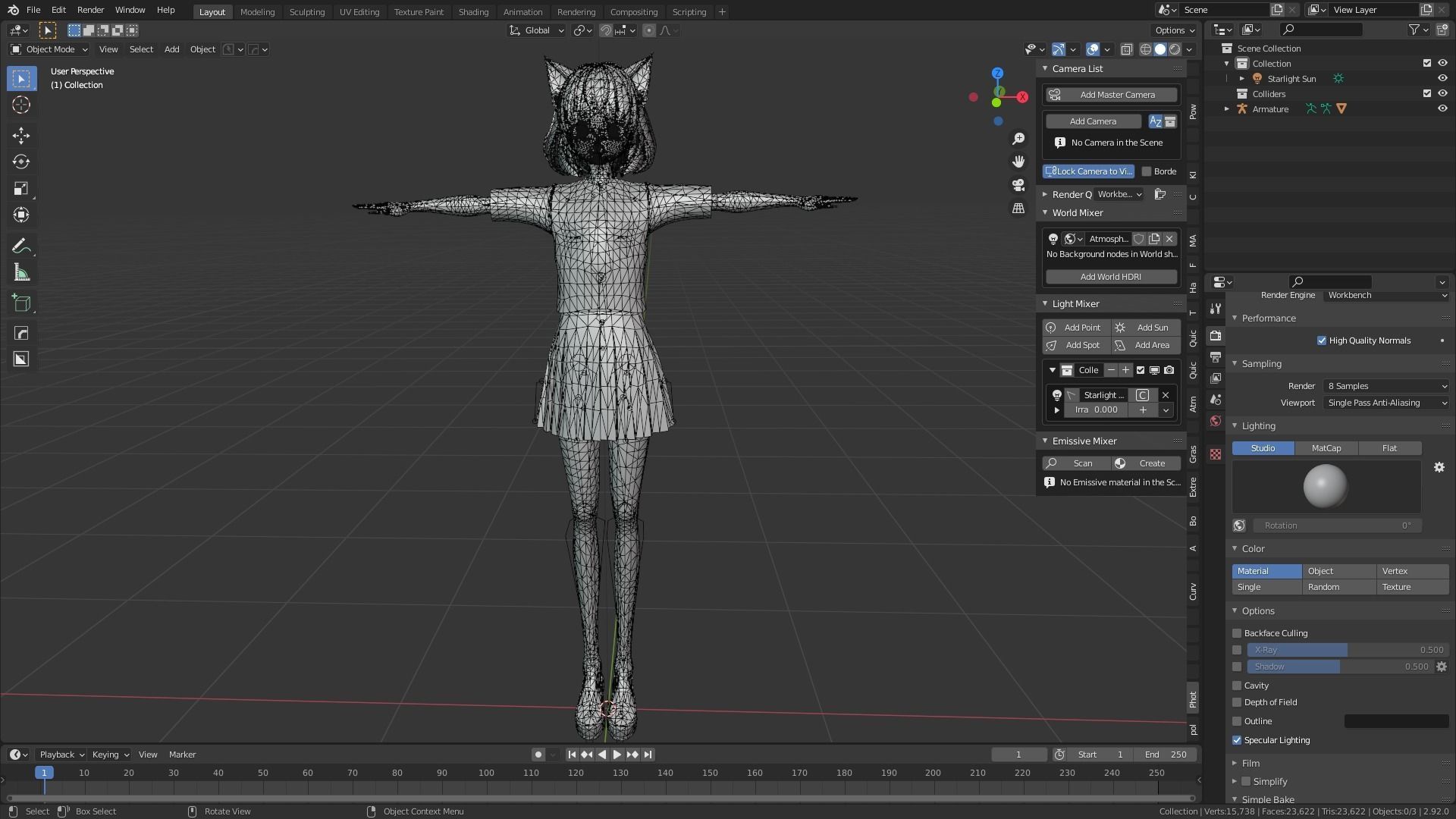Adjust the Shadow slider
Image resolution: width=1456 pixels, height=819 pixels.
pyautogui.click(x=1340, y=667)
